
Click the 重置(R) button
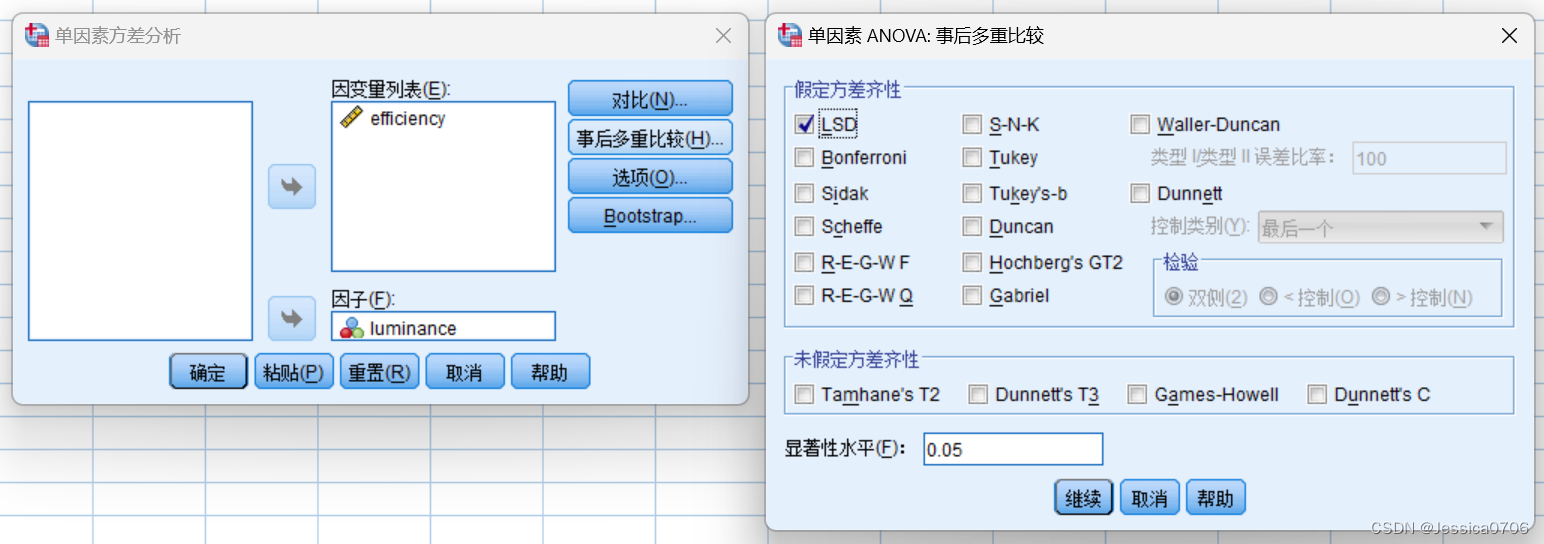pyautogui.click(x=379, y=372)
